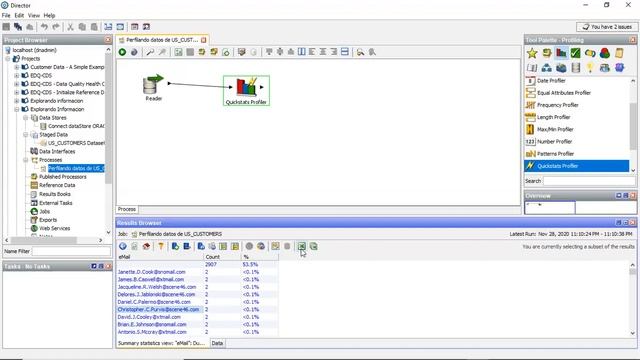Image resolution: width=640 pixels, height=360 pixels.
Task: Click the undo arrow in the main toolbar
Action: pos(44,27)
